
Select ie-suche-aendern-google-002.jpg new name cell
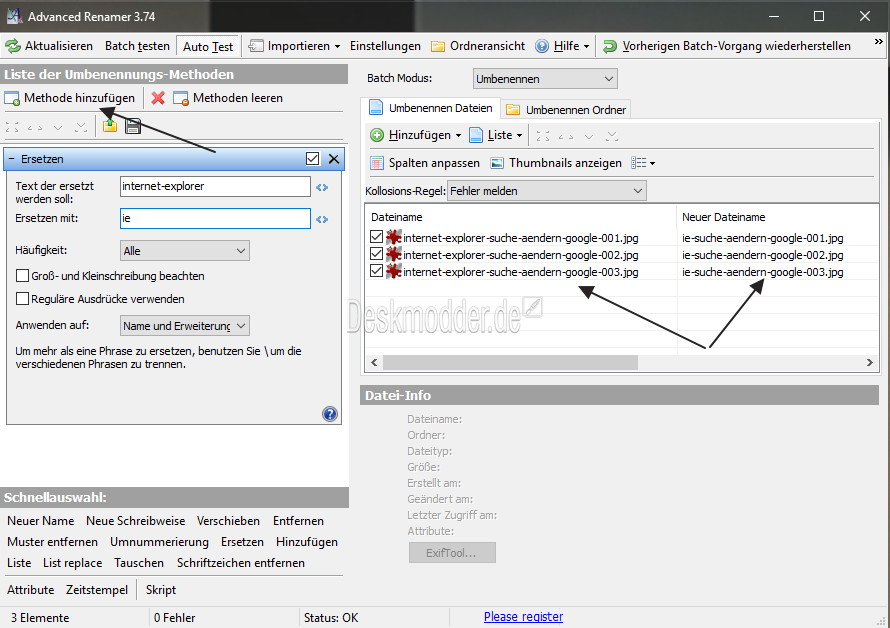762,255
